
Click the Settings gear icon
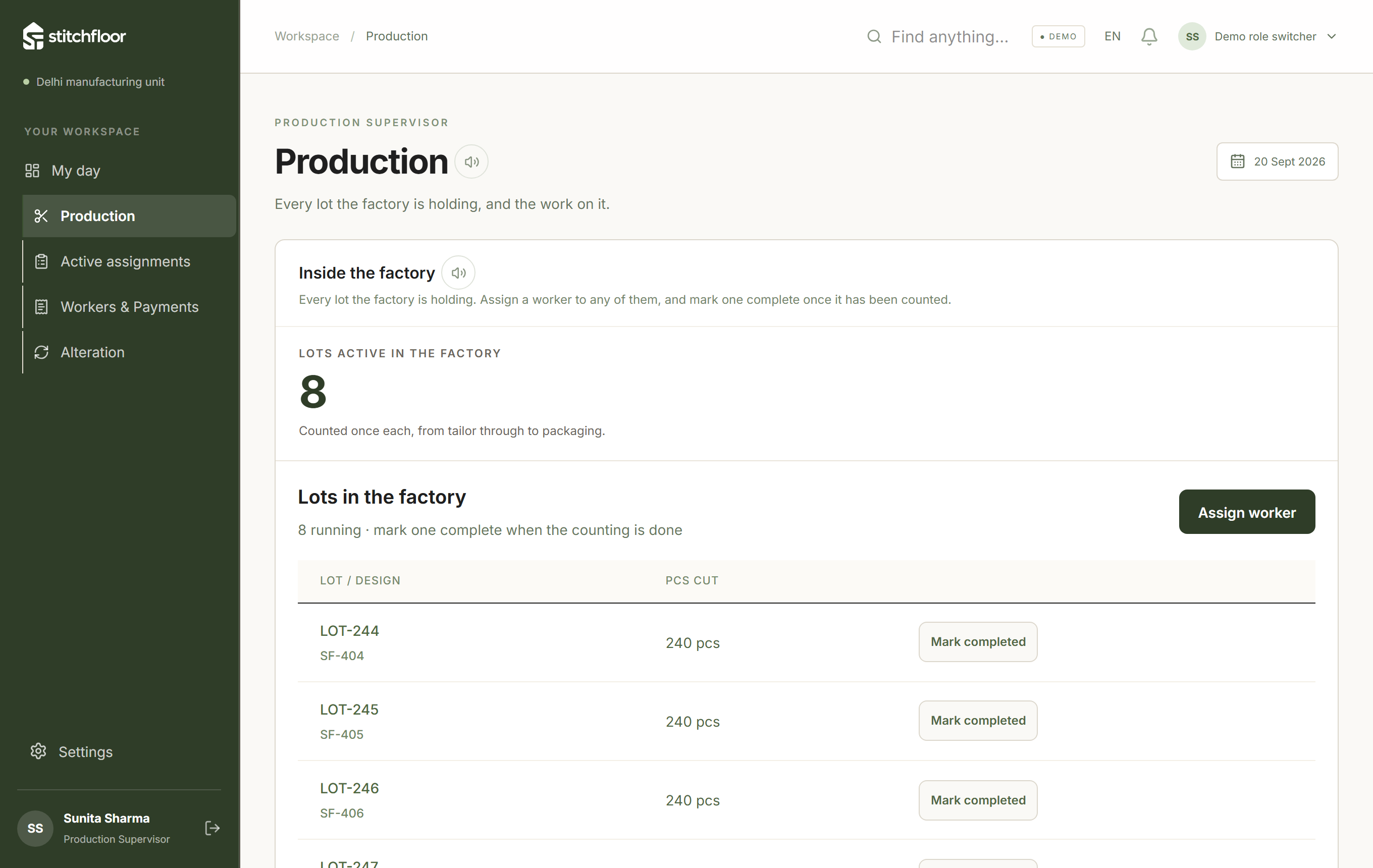coord(38,751)
